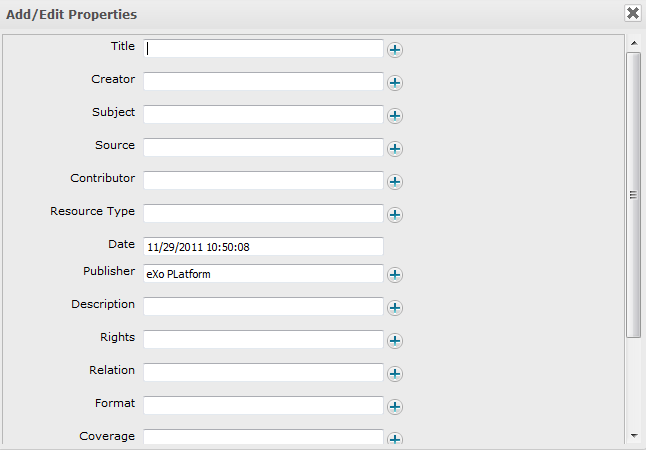Viewport: 646px width, 450px height.
Task: Click the plus icon beside Format field
Action: [395, 407]
